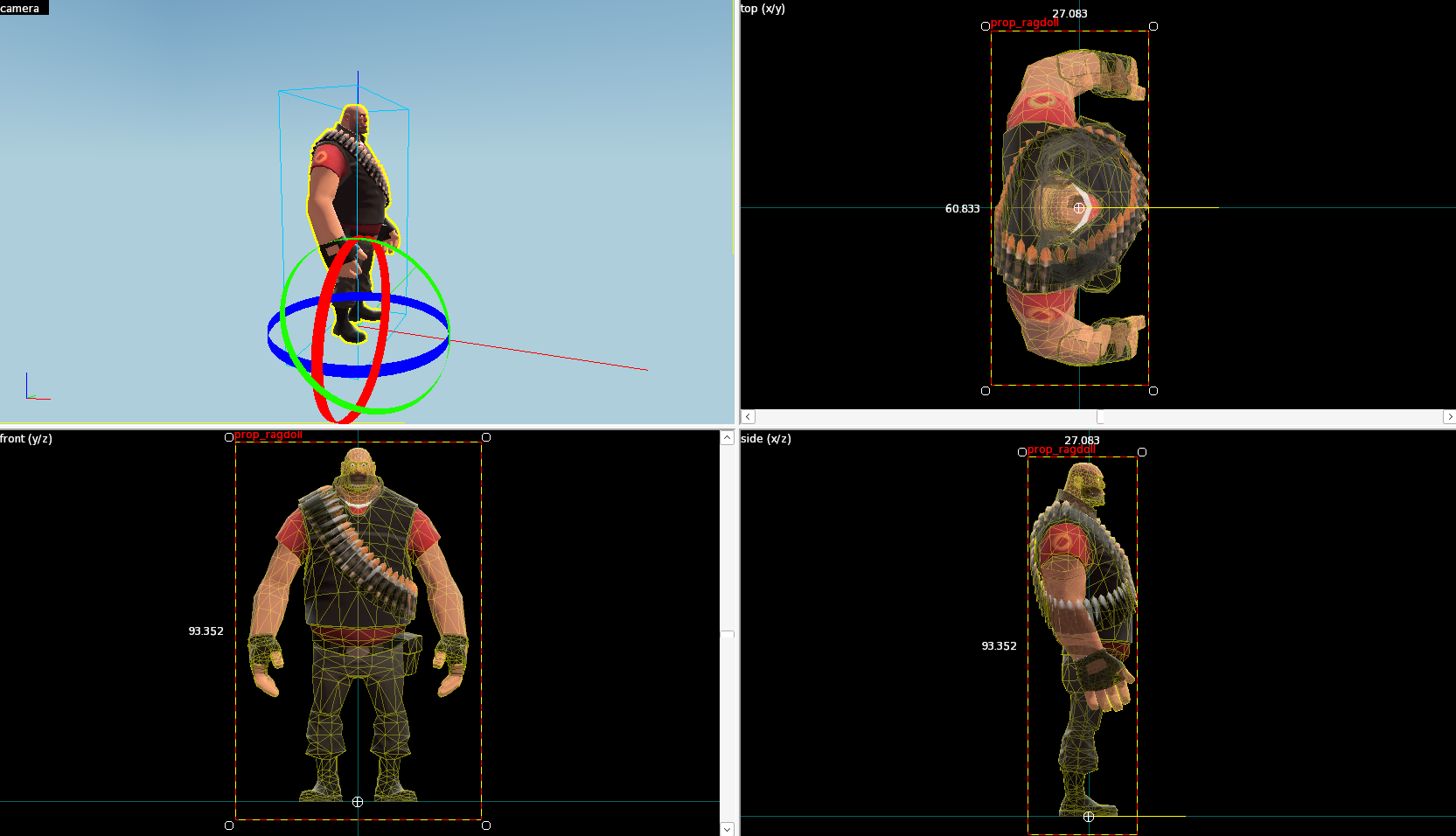Click the prop_ragdoll label in top view

point(1024,23)
